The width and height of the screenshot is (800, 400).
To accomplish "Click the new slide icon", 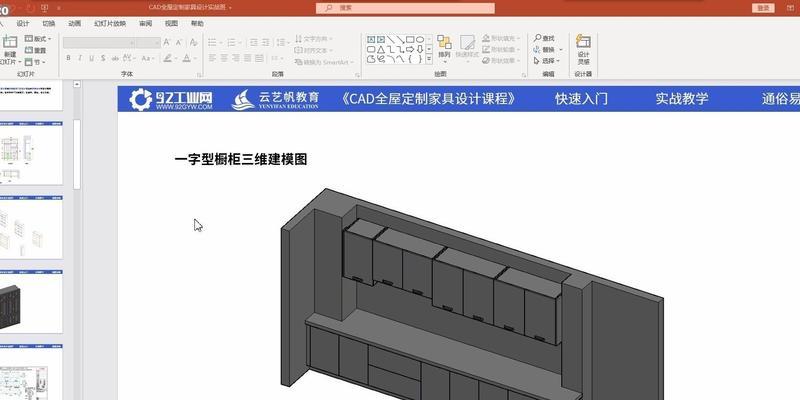I will coord(10,42).
